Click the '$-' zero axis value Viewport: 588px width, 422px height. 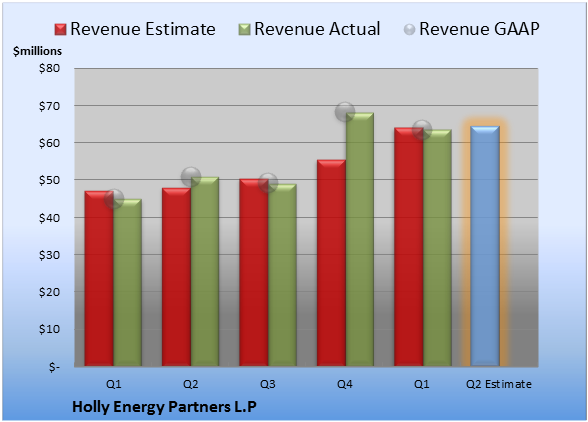tap(54, 366)
